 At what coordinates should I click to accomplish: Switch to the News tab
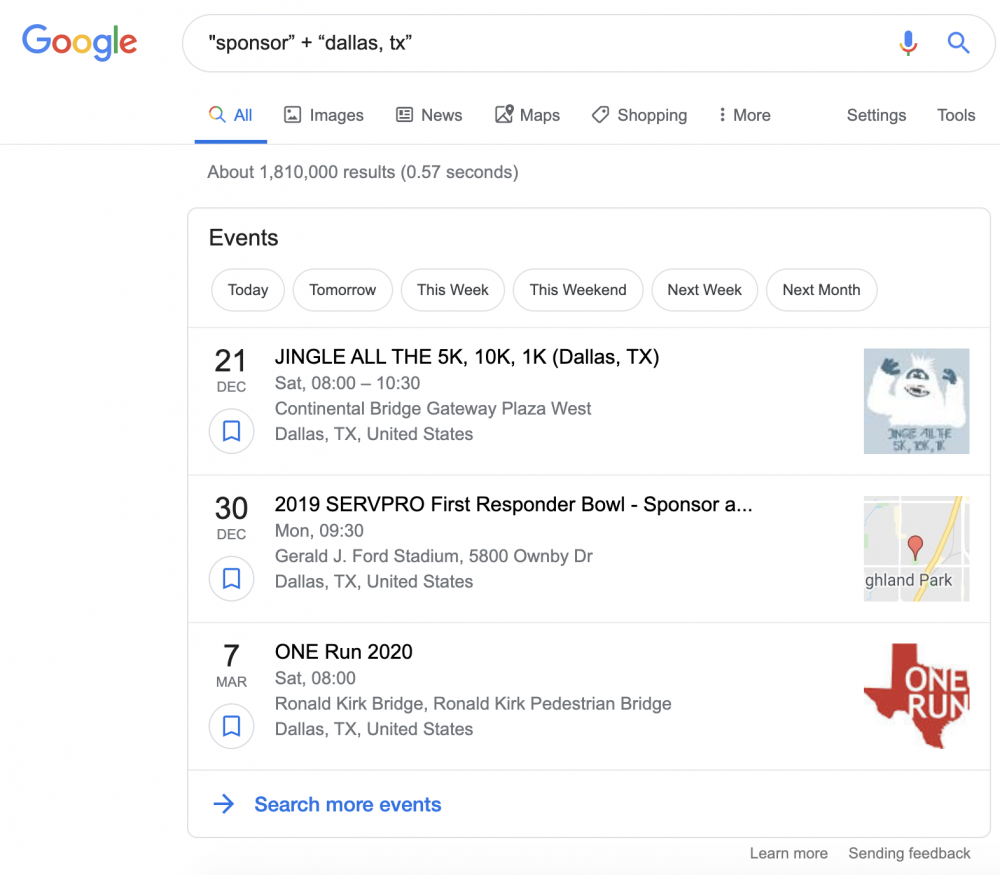coord(429,115)
